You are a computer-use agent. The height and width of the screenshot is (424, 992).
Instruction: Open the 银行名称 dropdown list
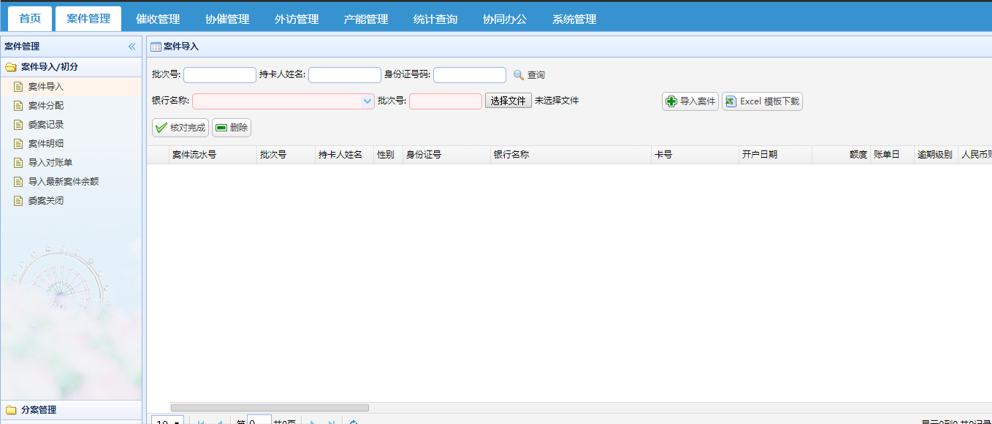(x=368, y=101)
